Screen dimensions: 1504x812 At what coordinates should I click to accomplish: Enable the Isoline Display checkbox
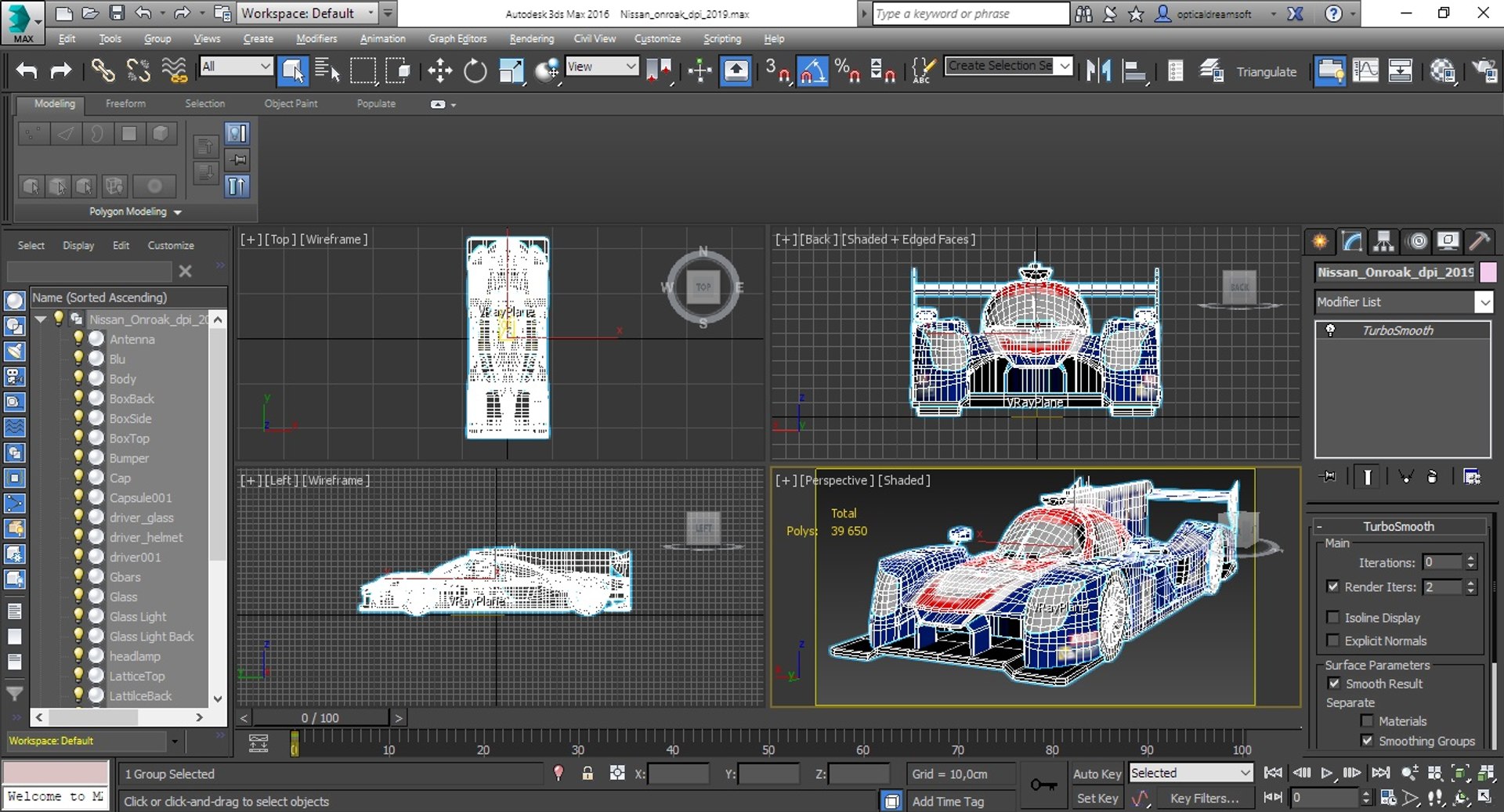pos(1332,617)
